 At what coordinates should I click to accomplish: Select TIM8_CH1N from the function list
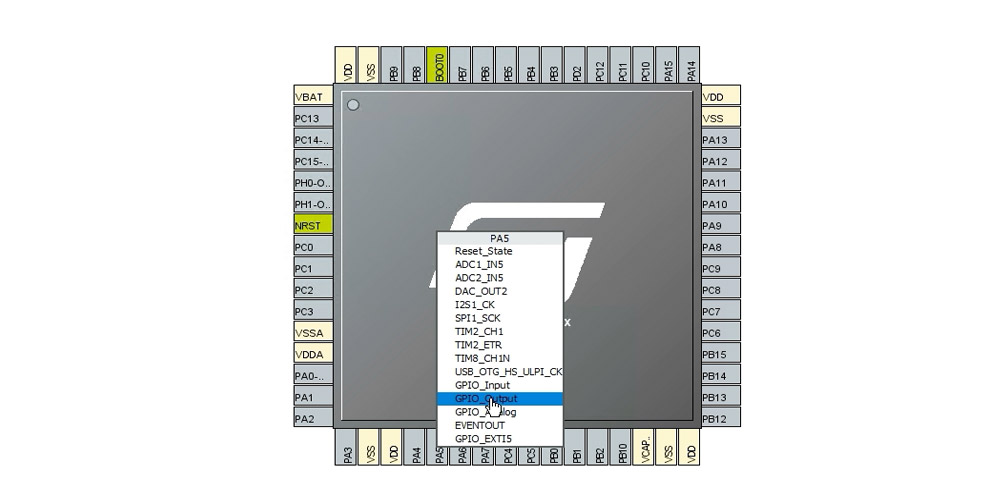pyautogui.click(x=499, y=358)
